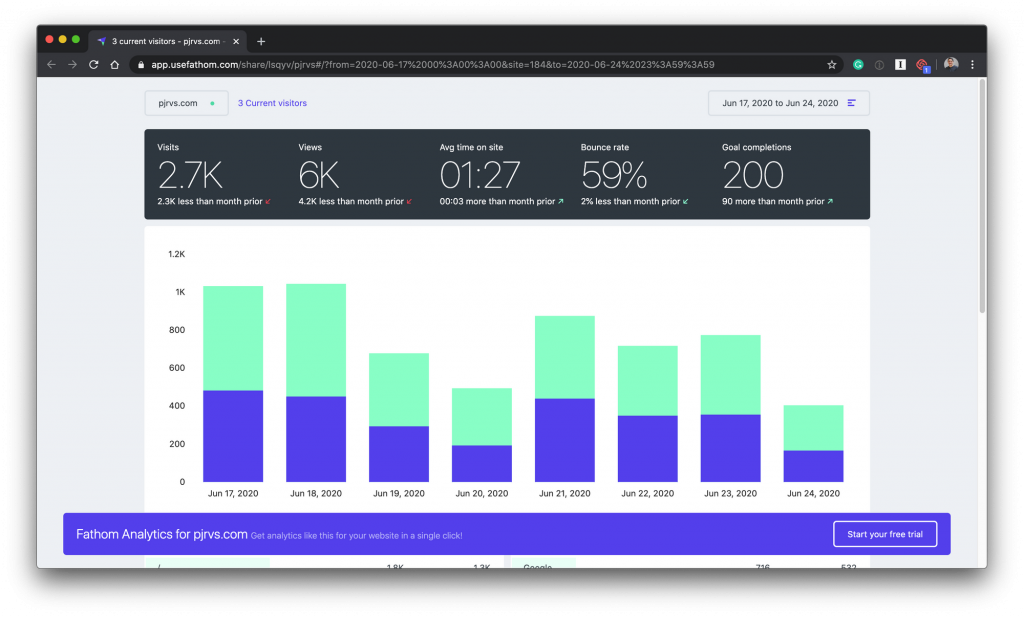Open the Chrome three-dot menu
Screen dimensions: 1024x617
(x=972, y=64)
